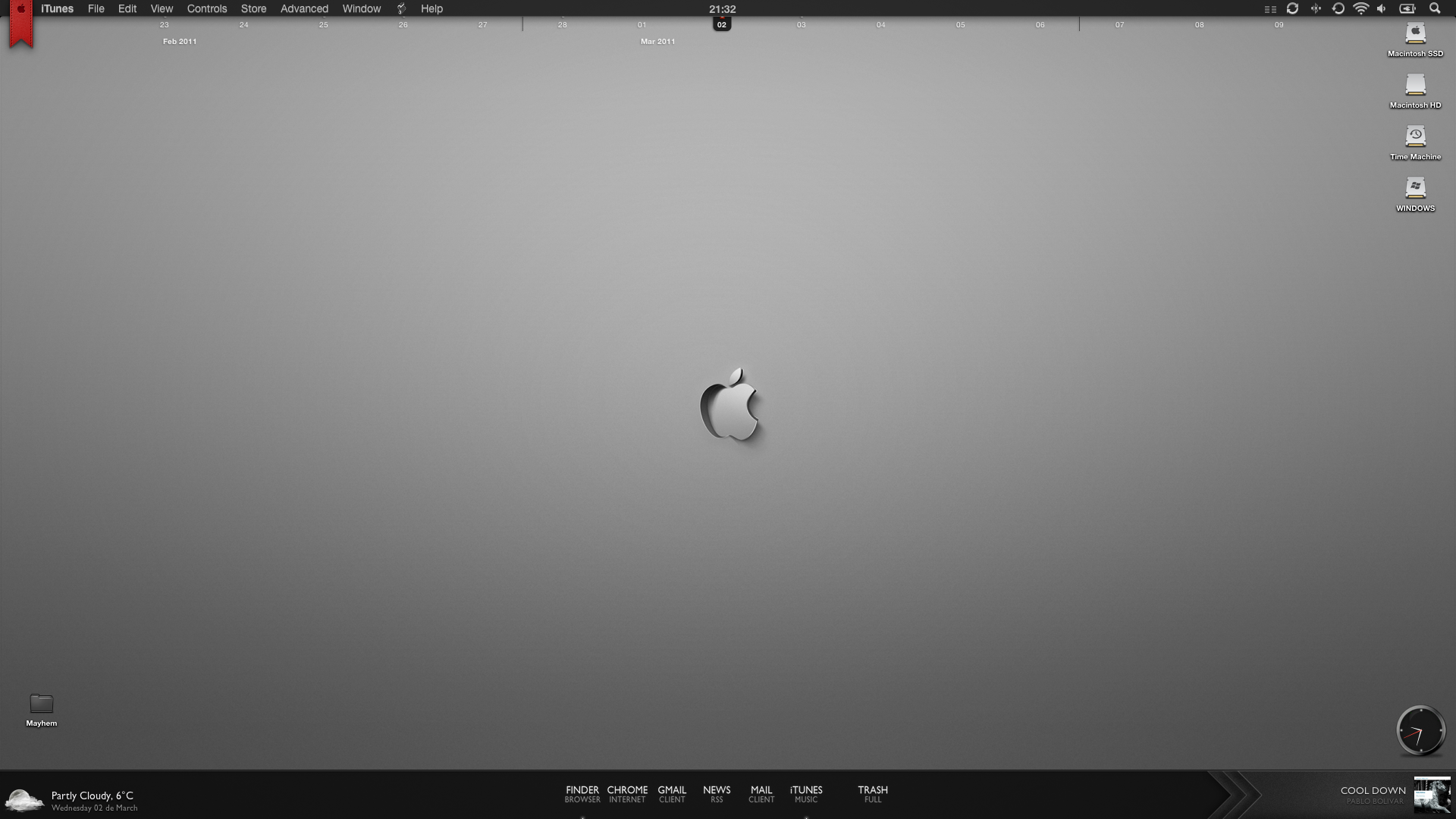Open the Trash launcher

(x=873, y=794)
